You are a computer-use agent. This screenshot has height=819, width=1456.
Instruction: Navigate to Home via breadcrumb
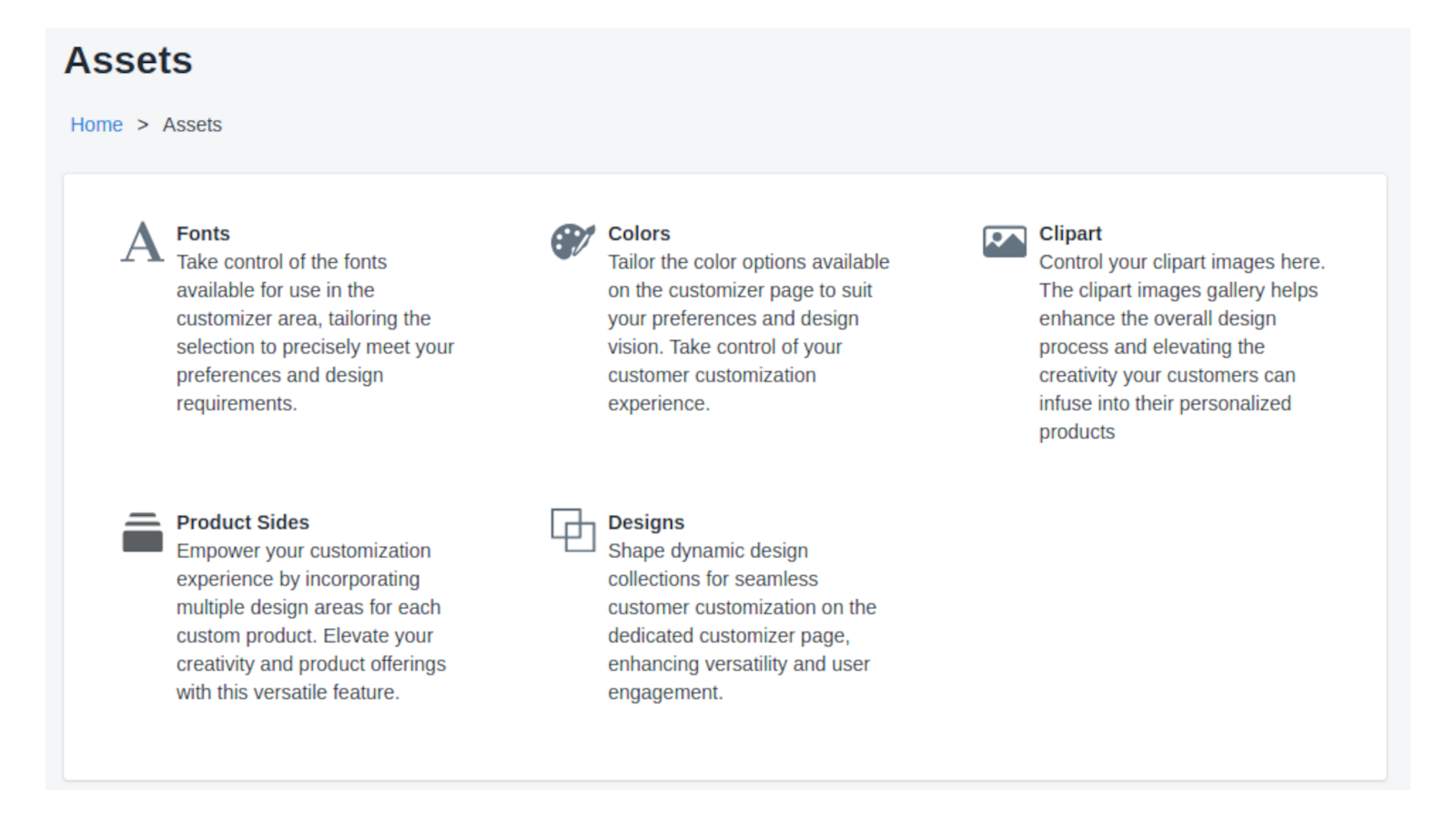(x=96, y=125)
